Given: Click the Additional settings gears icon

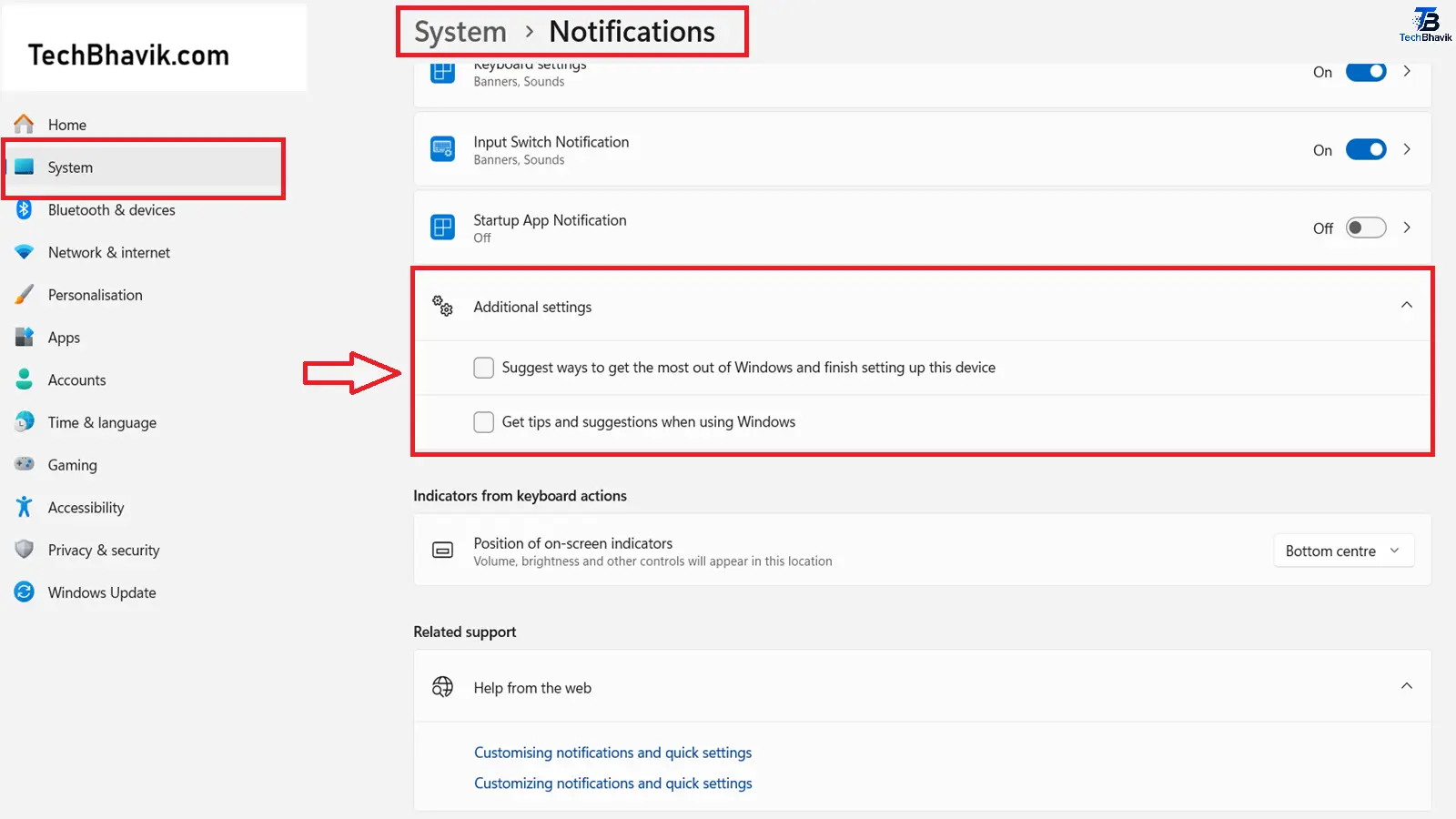Looking at the screenshot, I should click(x=443, y=306).
